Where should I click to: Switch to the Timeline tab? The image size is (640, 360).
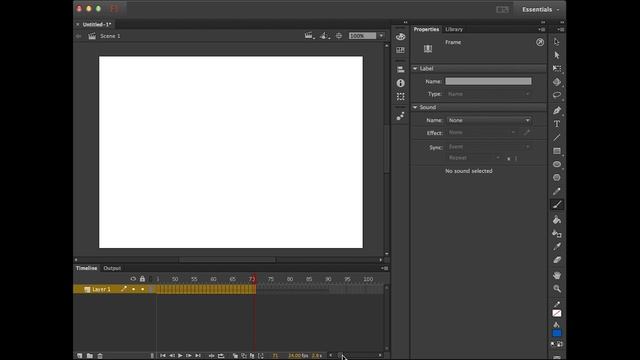[87, 268]
